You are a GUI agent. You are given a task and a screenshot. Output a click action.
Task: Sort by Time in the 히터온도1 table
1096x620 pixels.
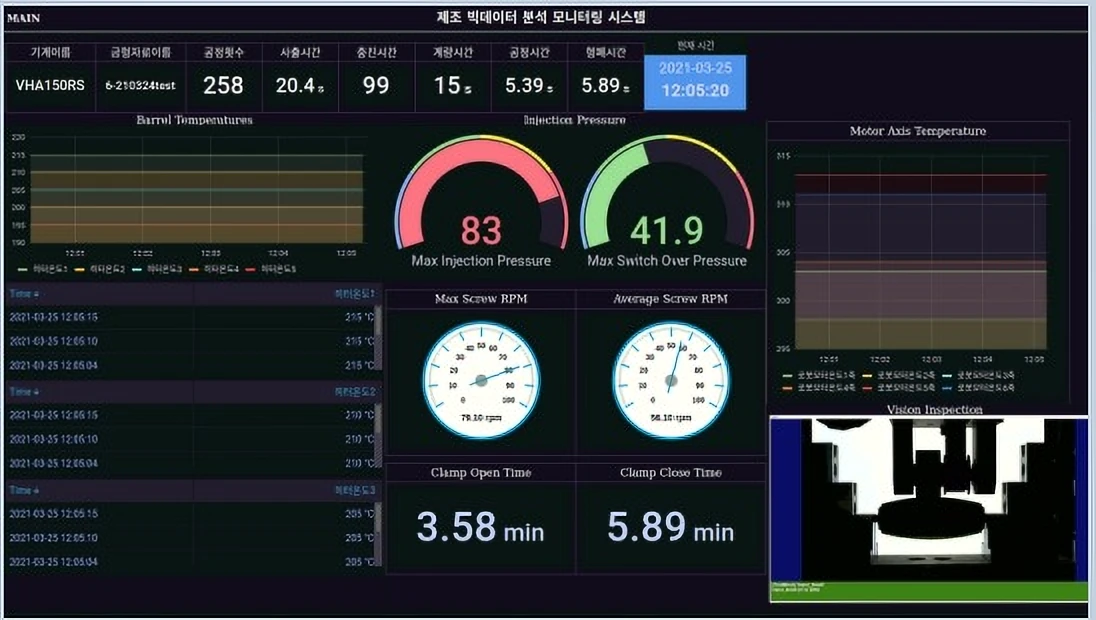[24, 294]
